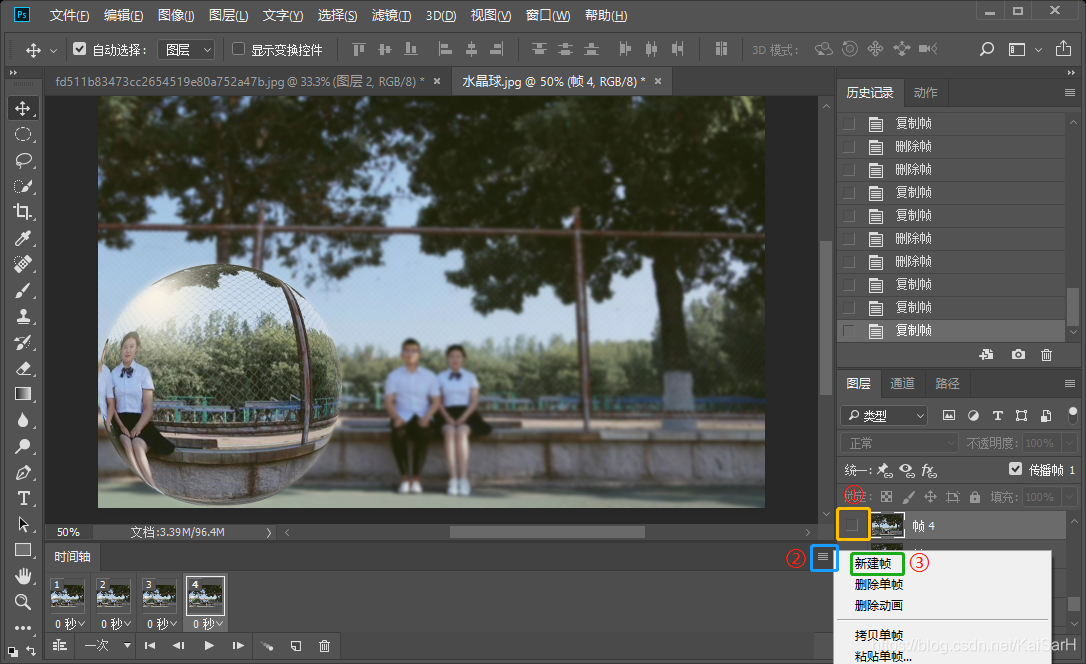Enable show transform controls (显示变换控件) checkbox

click(x=238, y=49)
